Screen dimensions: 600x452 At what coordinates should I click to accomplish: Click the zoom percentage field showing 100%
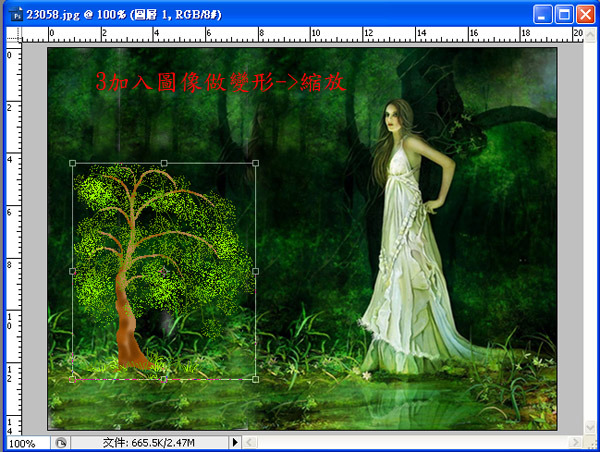[x=28, y=443]
